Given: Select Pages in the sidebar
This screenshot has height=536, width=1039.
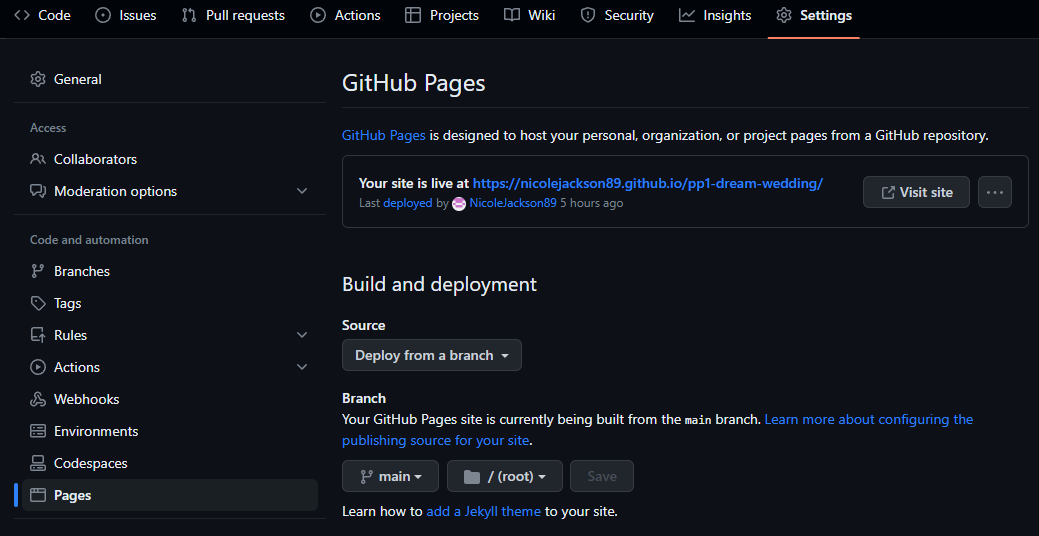Looking at the screenshot, I should coord(170,495).
